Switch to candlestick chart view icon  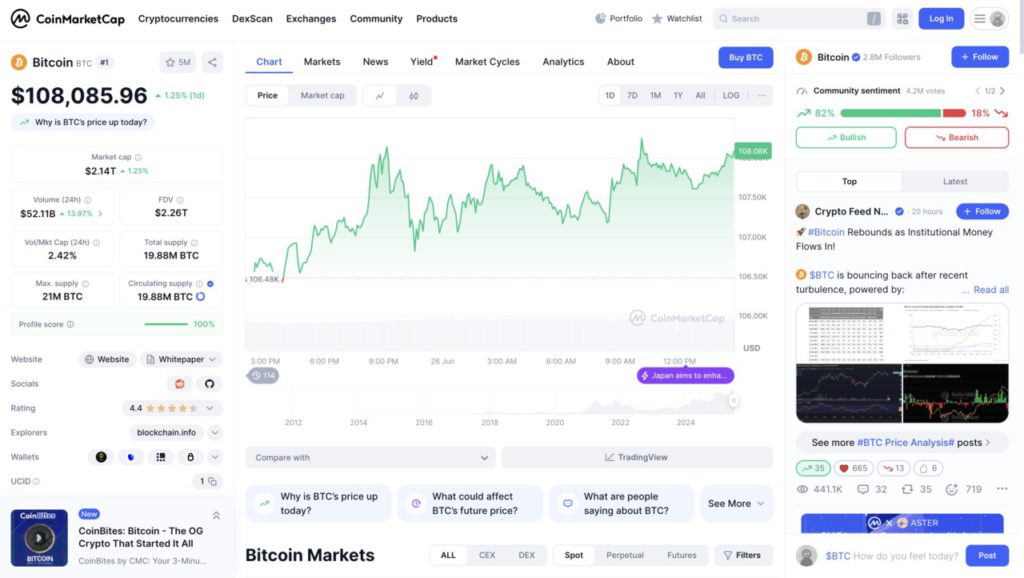point(414,96)
